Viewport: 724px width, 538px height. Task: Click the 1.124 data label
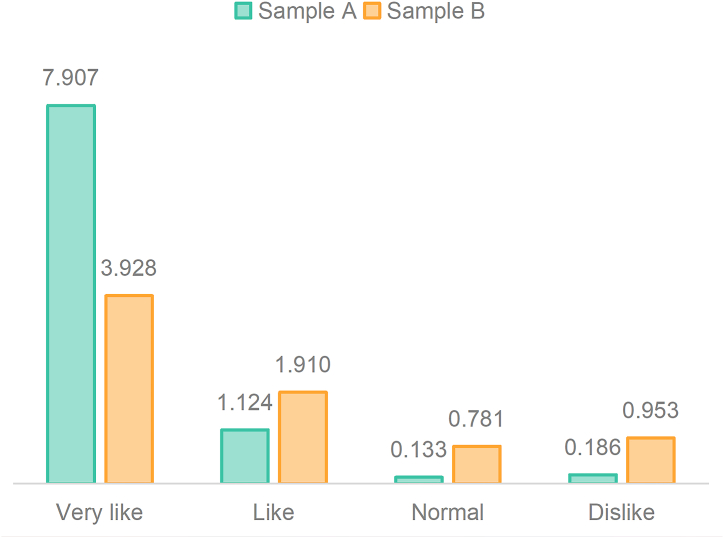245,403
